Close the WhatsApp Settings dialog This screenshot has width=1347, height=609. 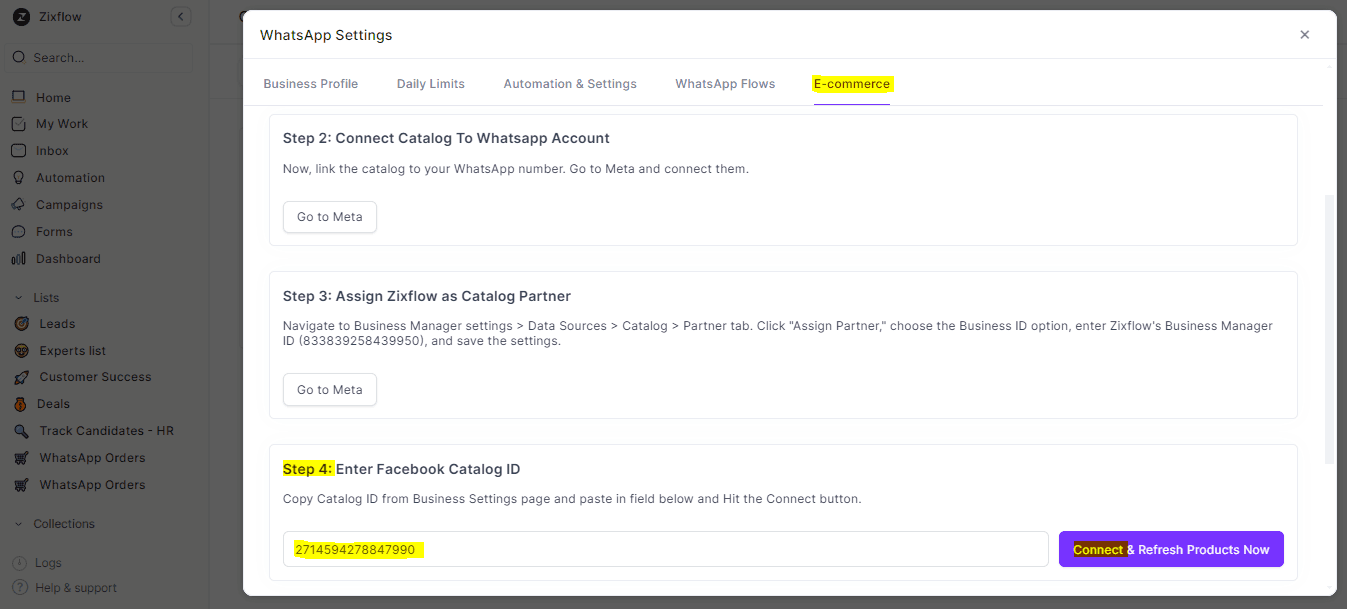coord(1304,35)
